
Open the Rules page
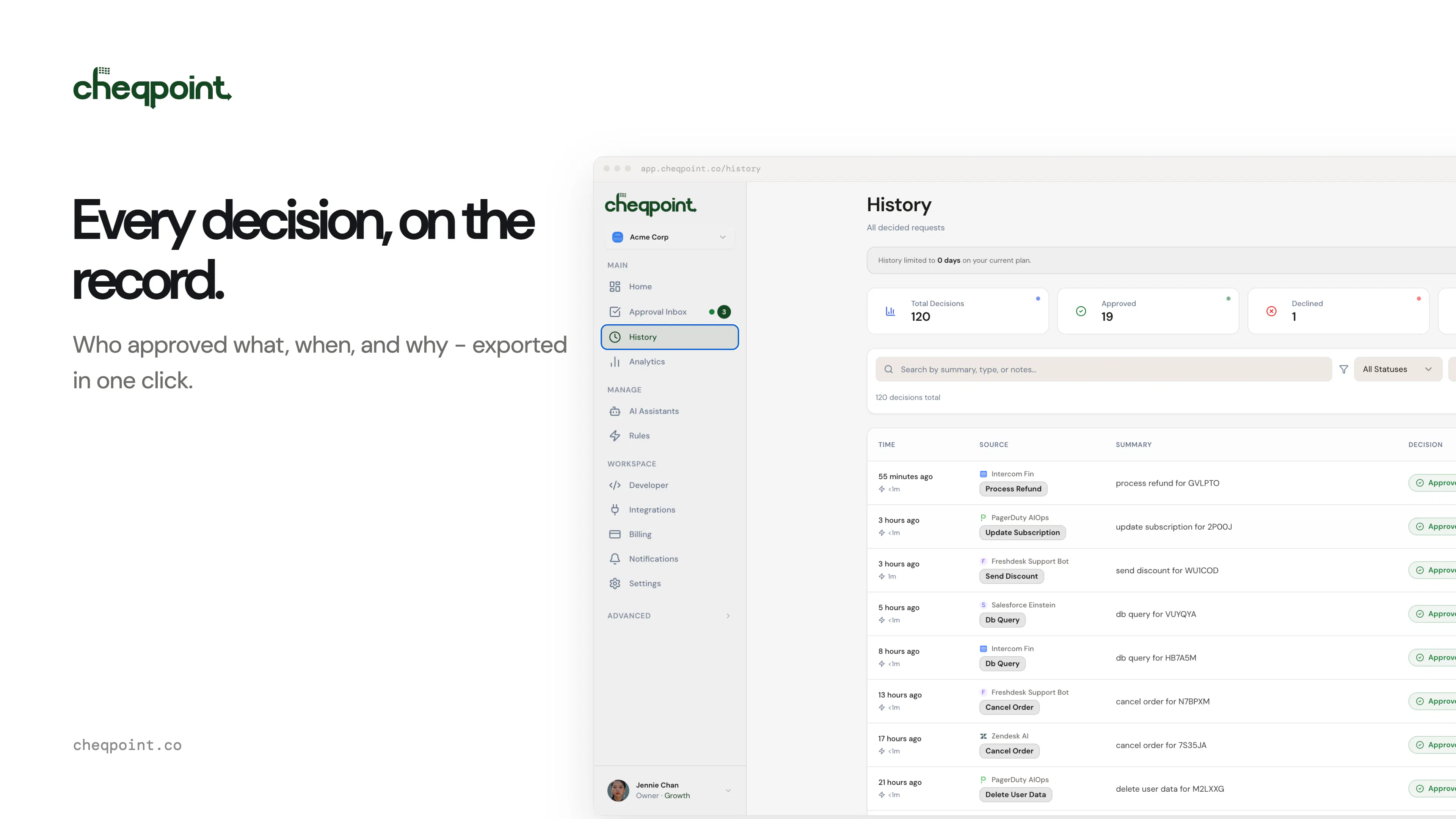(669, 436)
